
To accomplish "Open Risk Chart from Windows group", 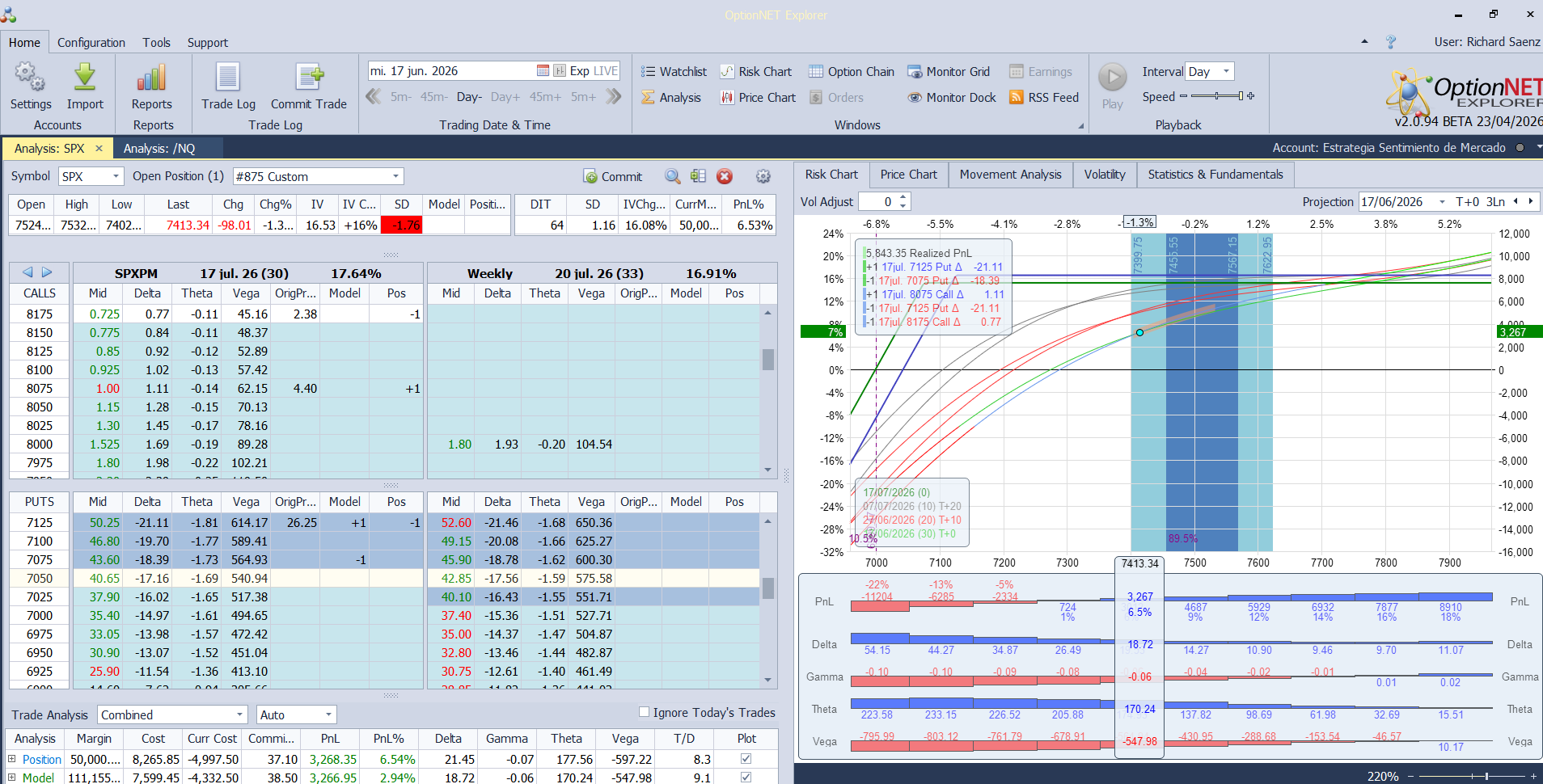I will 755,71.
